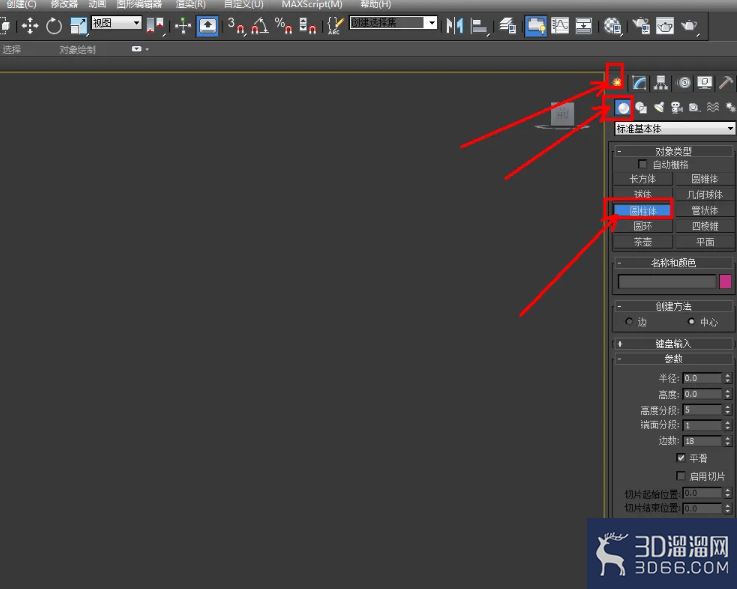
Task: Click the ViewCube in the viewport
Action: tap(562, 115)
